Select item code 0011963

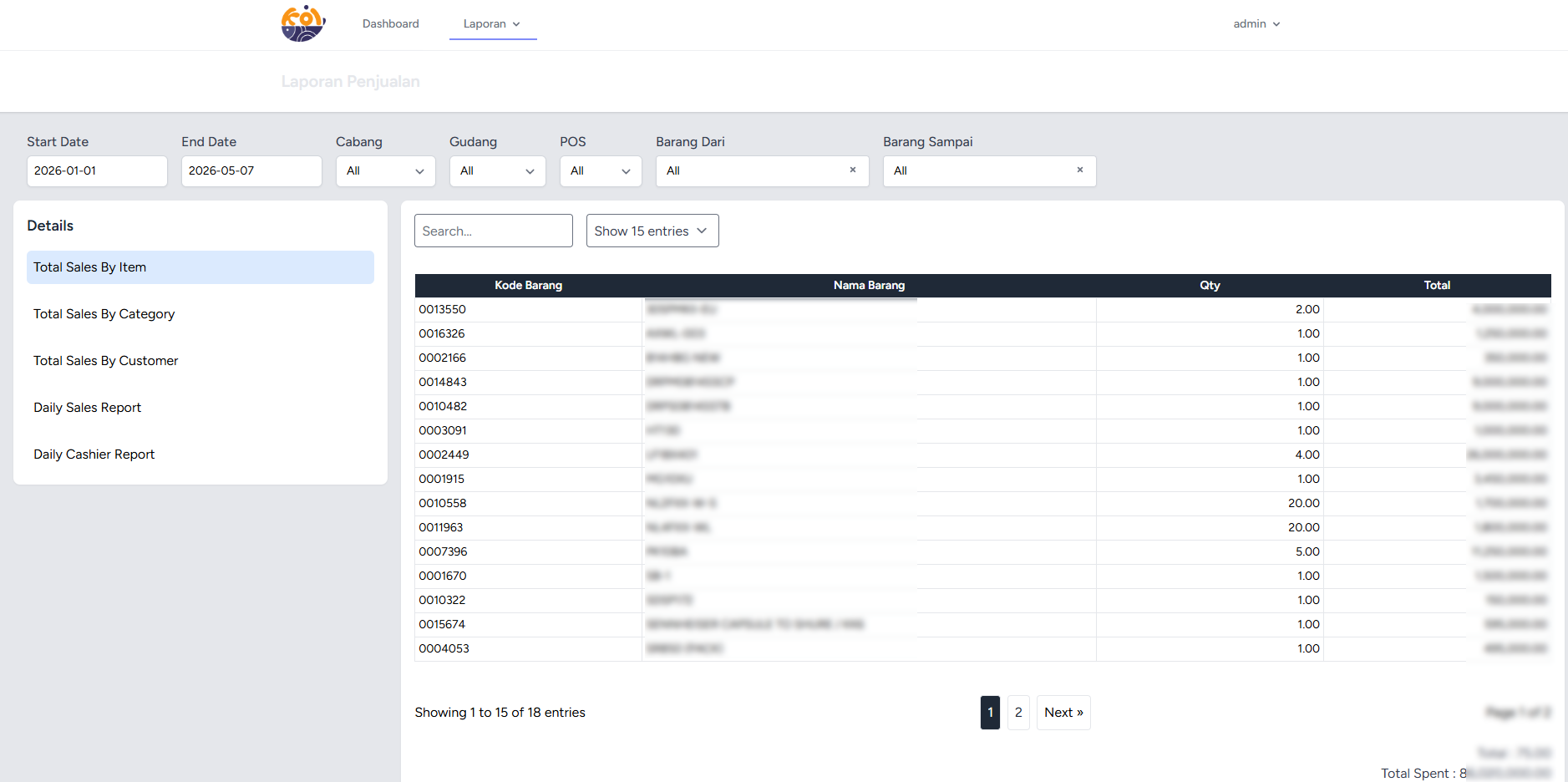(440, 527)
